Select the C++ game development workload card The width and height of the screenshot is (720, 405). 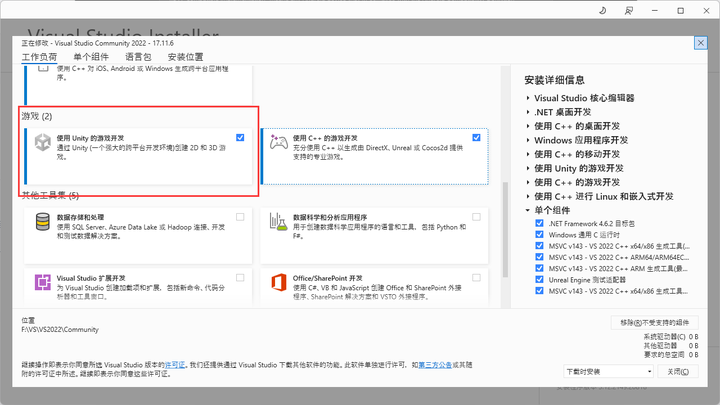(375, 157)
